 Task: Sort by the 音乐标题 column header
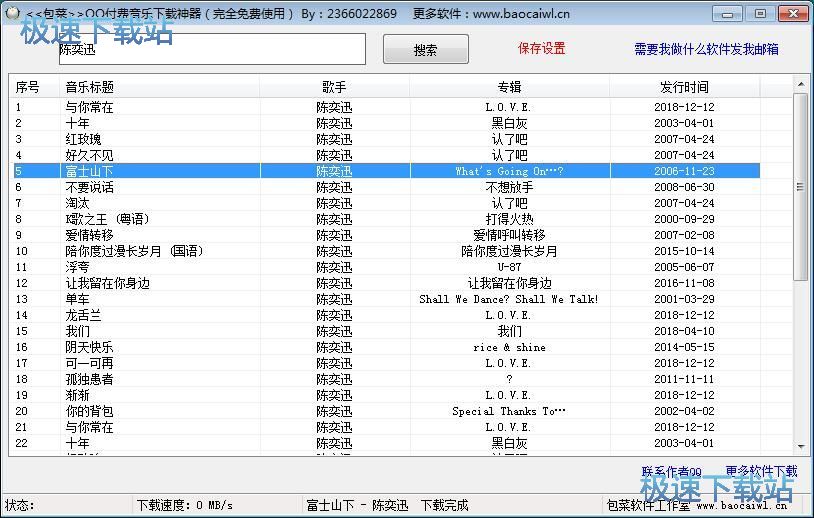coord(160,87)
